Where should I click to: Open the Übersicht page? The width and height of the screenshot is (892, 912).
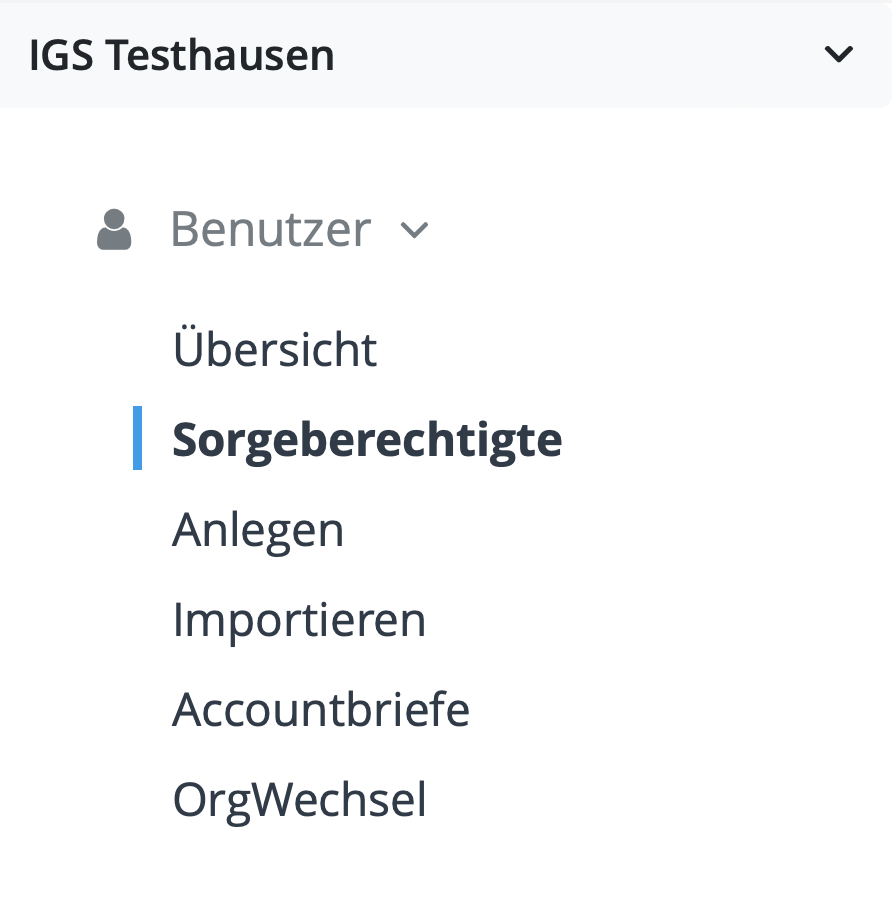275,350
